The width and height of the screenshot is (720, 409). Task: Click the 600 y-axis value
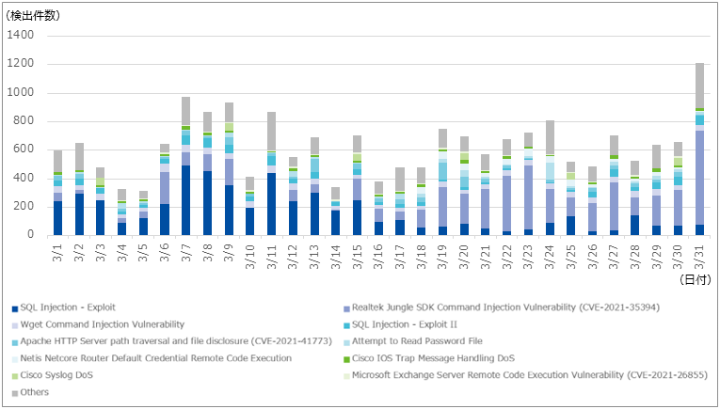click(x=24, y=150)
